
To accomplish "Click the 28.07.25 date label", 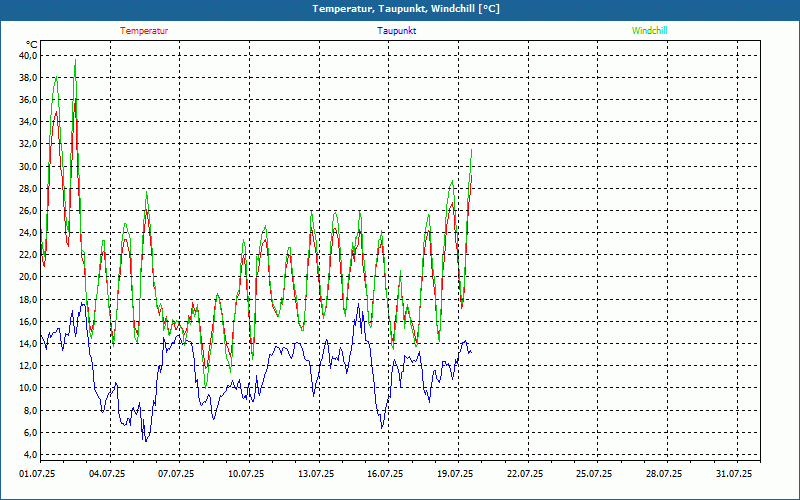I will [x=664, y=474].
